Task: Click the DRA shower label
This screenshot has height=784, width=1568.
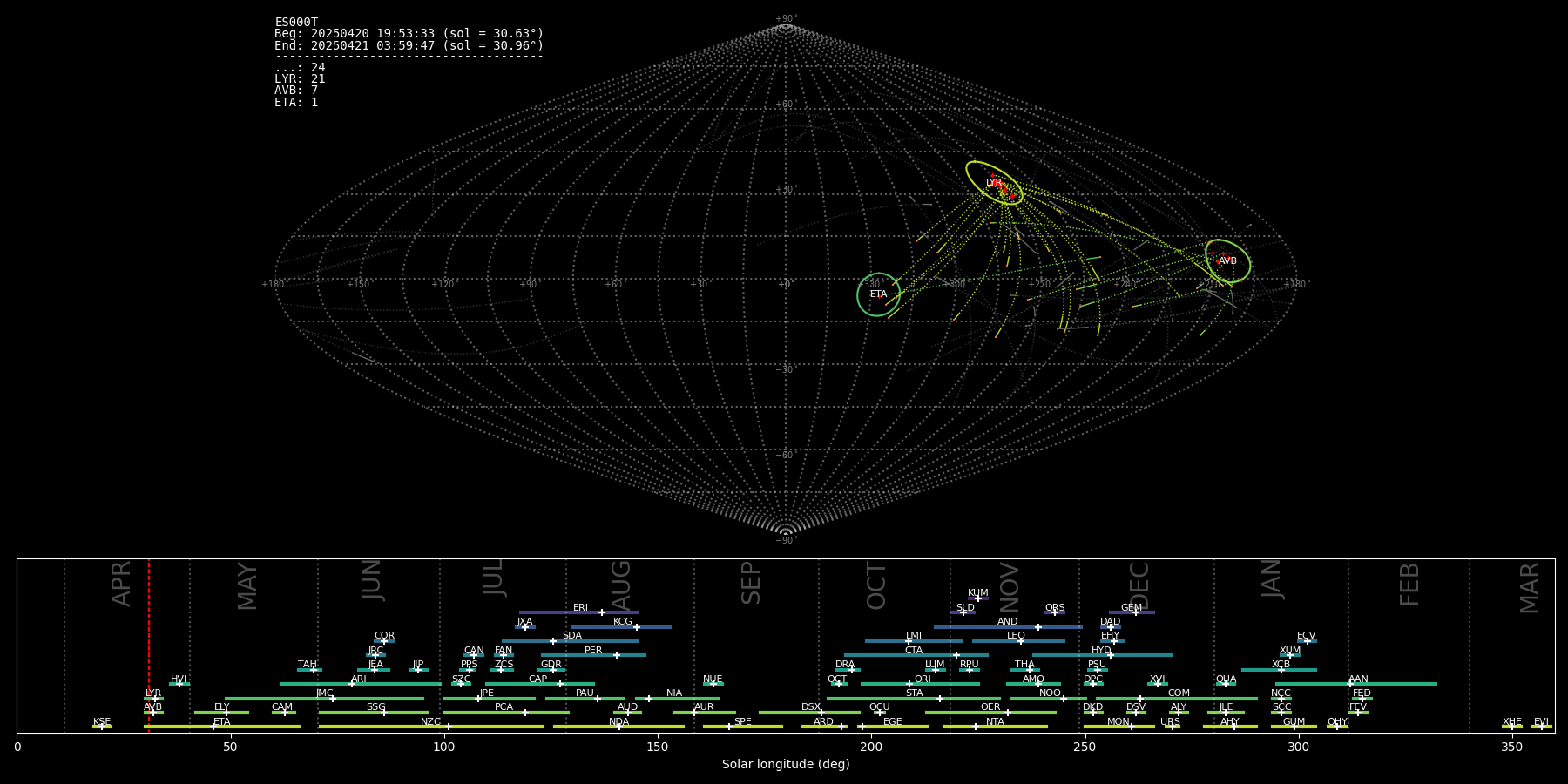Action: [x=845, y=665]
